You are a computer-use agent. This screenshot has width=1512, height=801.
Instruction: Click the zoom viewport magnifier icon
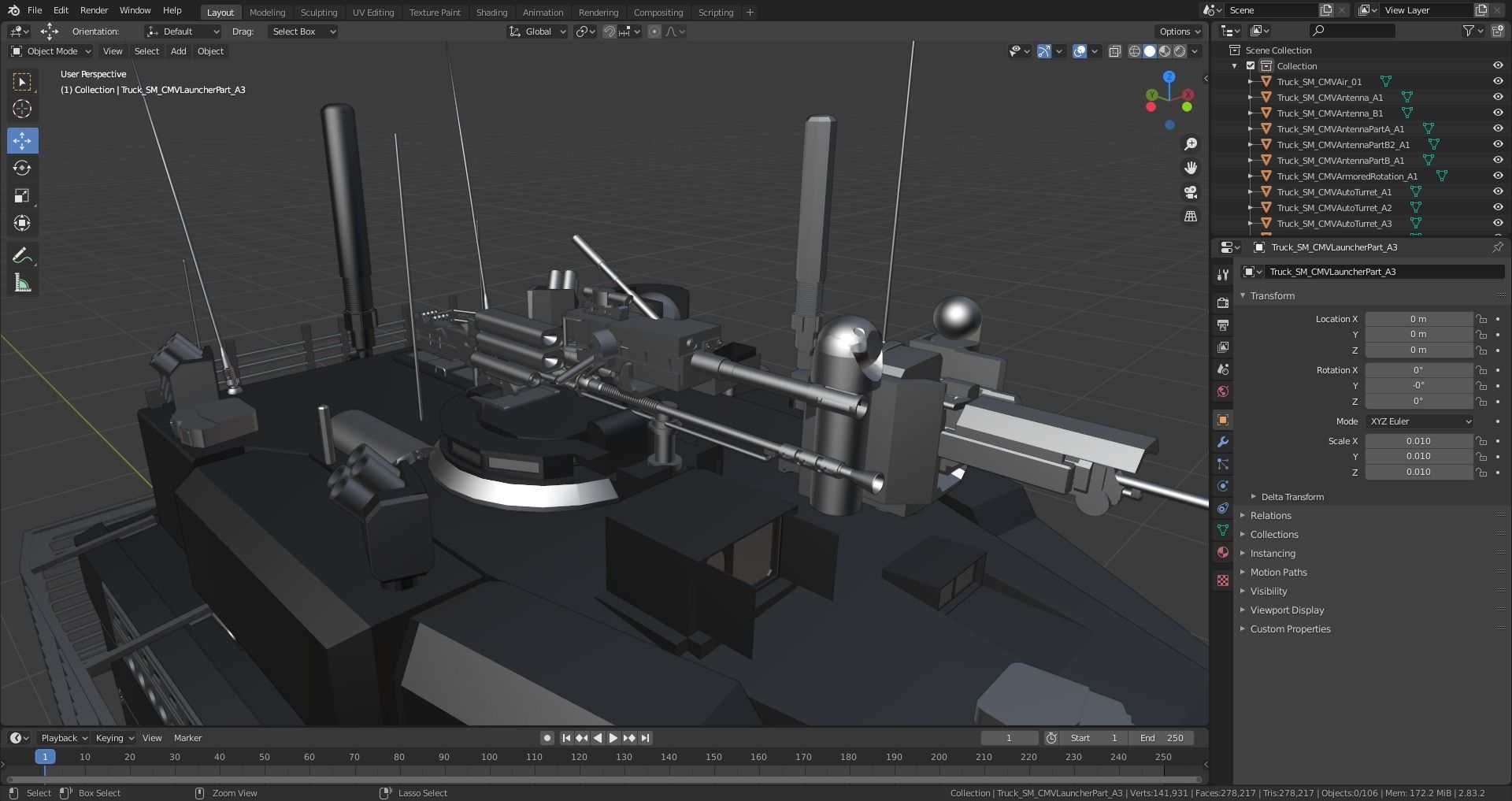(x=1191, y=144)
